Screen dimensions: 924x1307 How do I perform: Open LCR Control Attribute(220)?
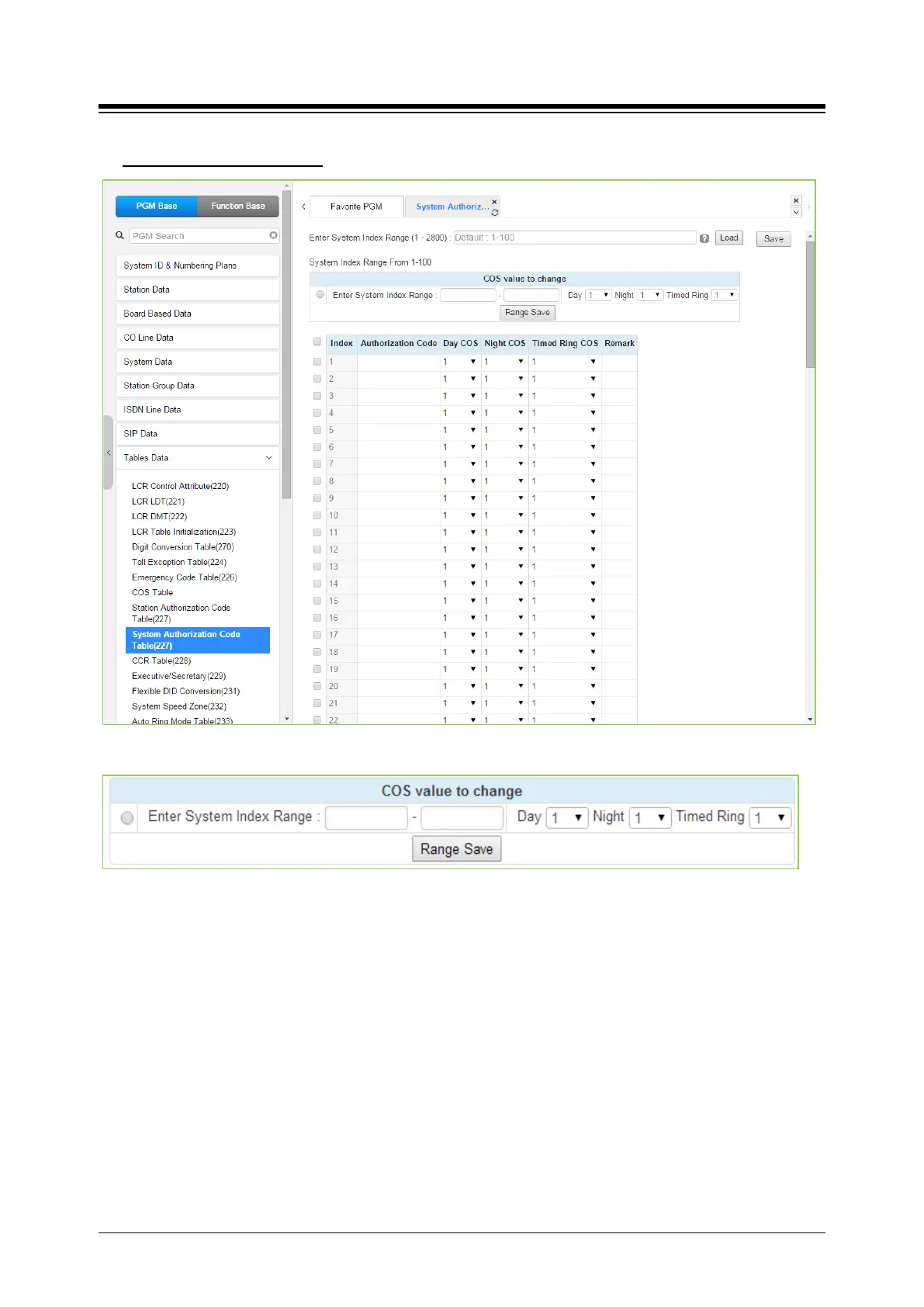(x=180, y=486)
